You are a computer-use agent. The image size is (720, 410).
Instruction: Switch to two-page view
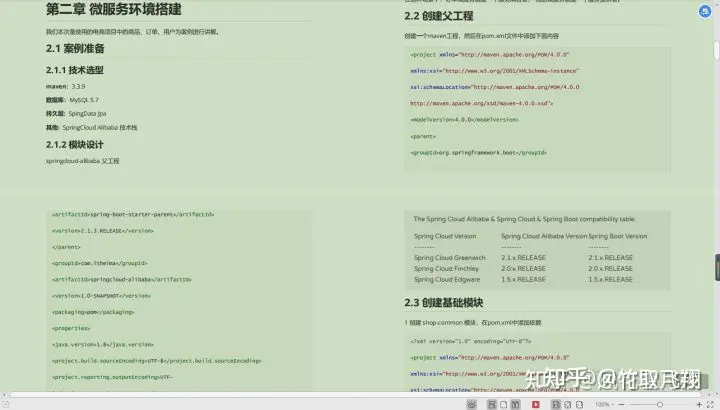[515, 404]
